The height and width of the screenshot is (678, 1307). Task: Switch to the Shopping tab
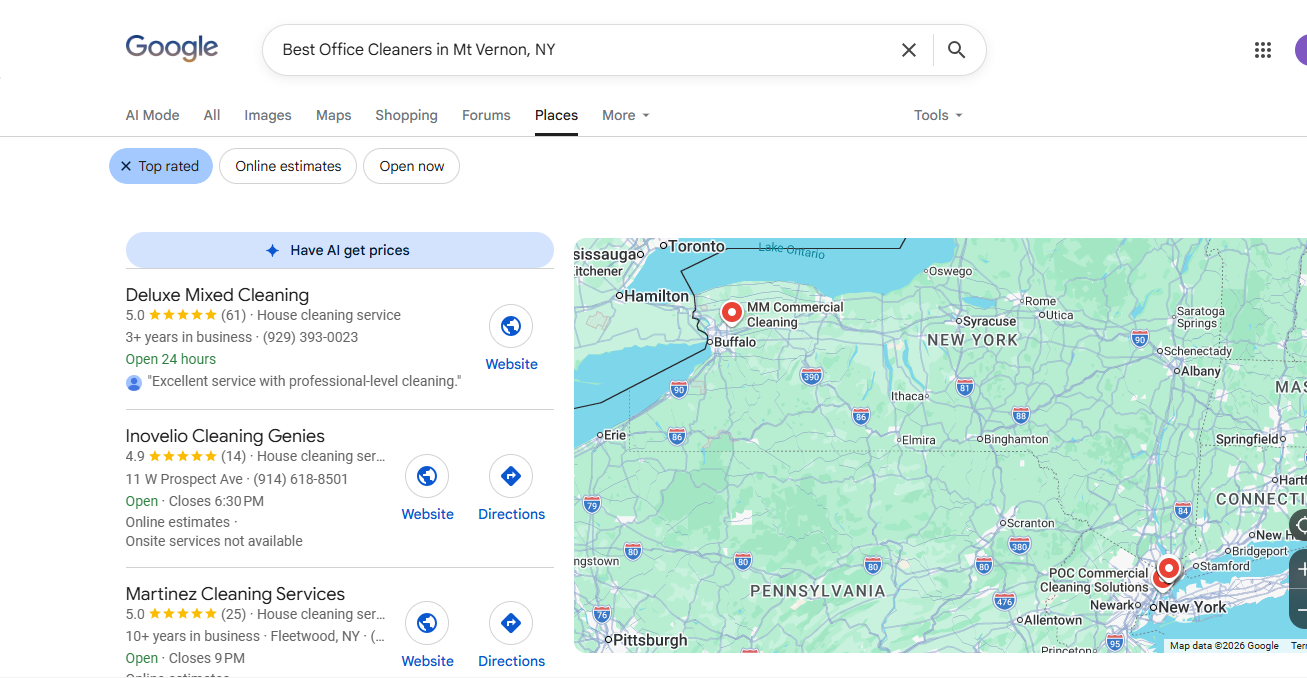click(407, 115)
